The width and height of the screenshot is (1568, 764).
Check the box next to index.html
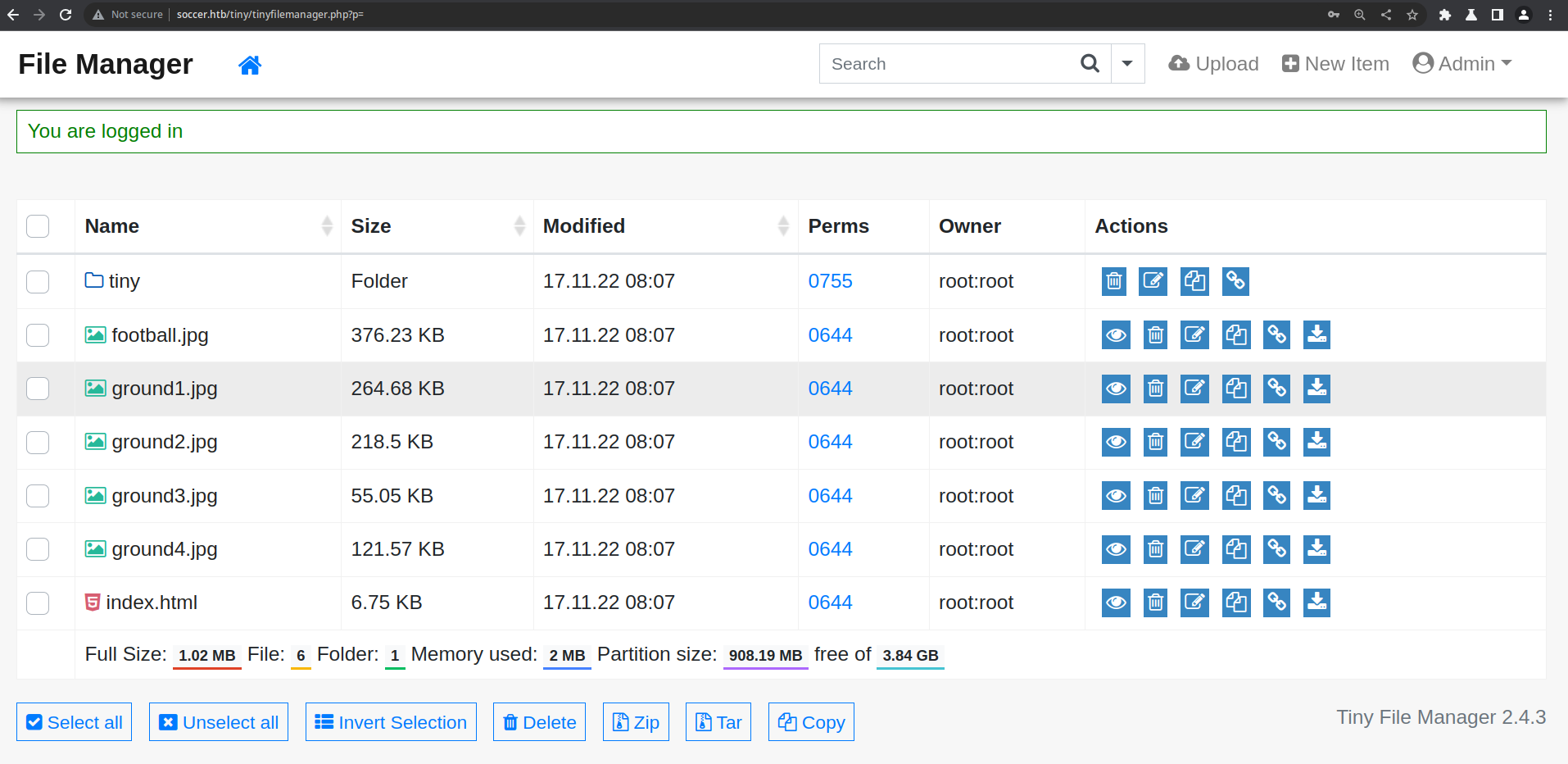38,603
